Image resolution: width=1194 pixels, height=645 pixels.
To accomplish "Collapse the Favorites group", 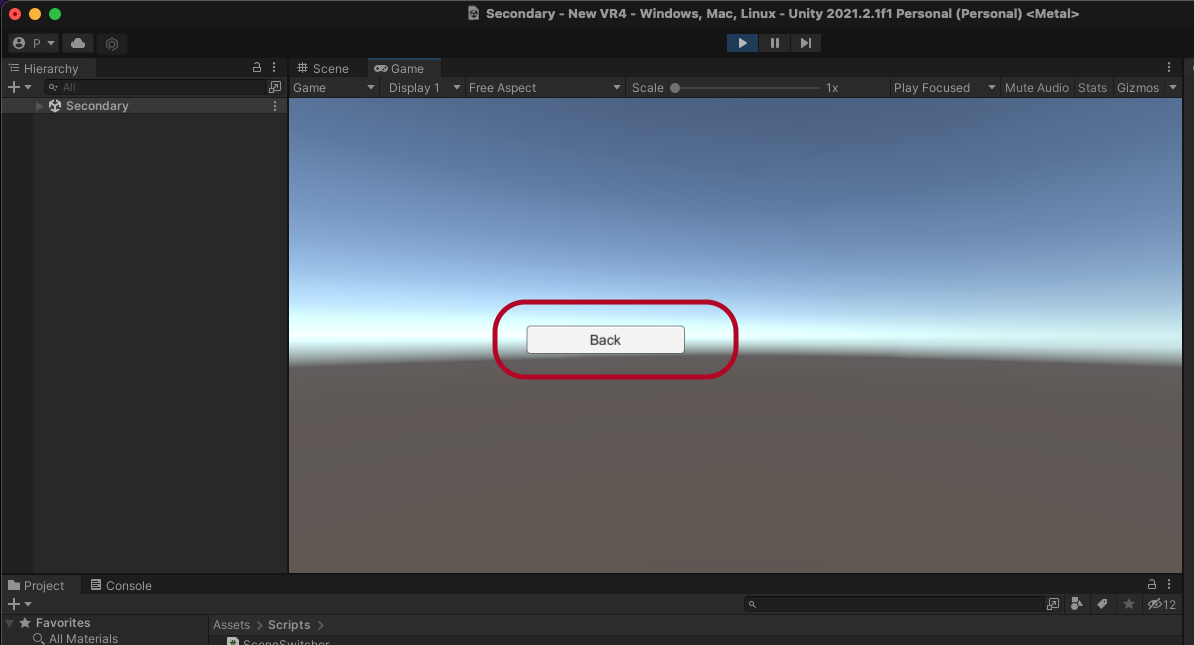I will (10, 623).
